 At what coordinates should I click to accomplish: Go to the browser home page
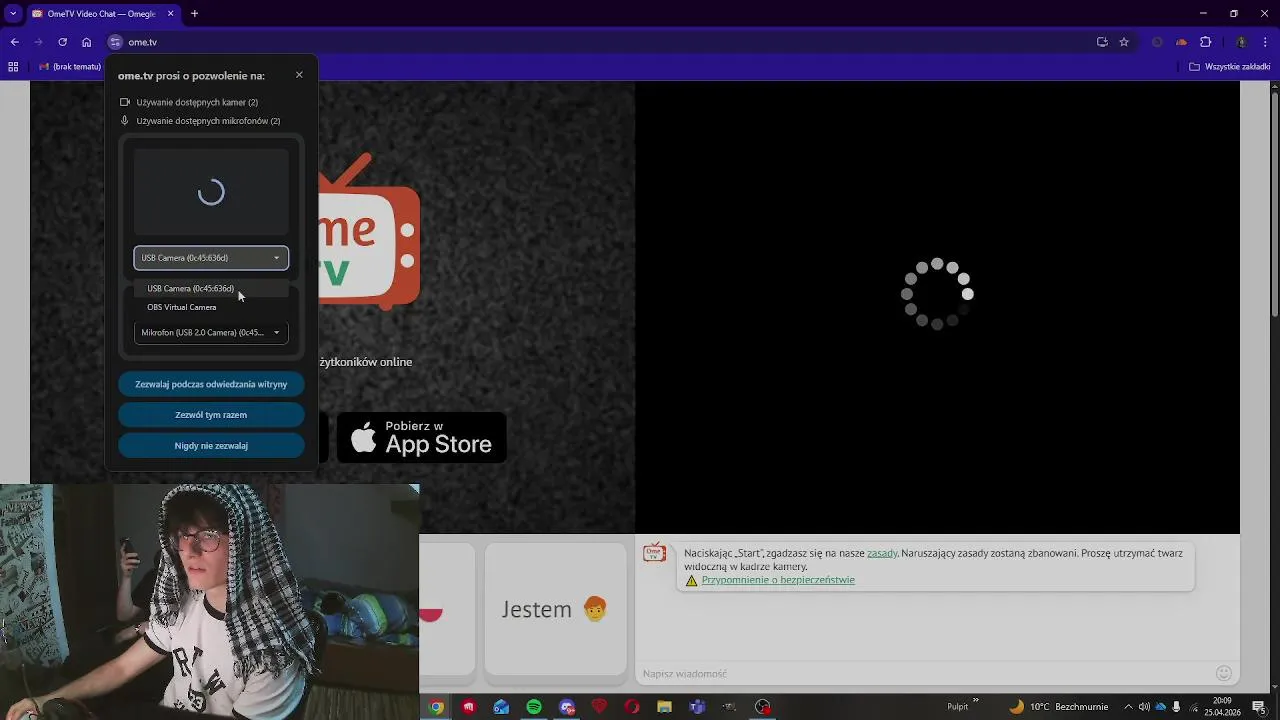click(x=86, y=42)
